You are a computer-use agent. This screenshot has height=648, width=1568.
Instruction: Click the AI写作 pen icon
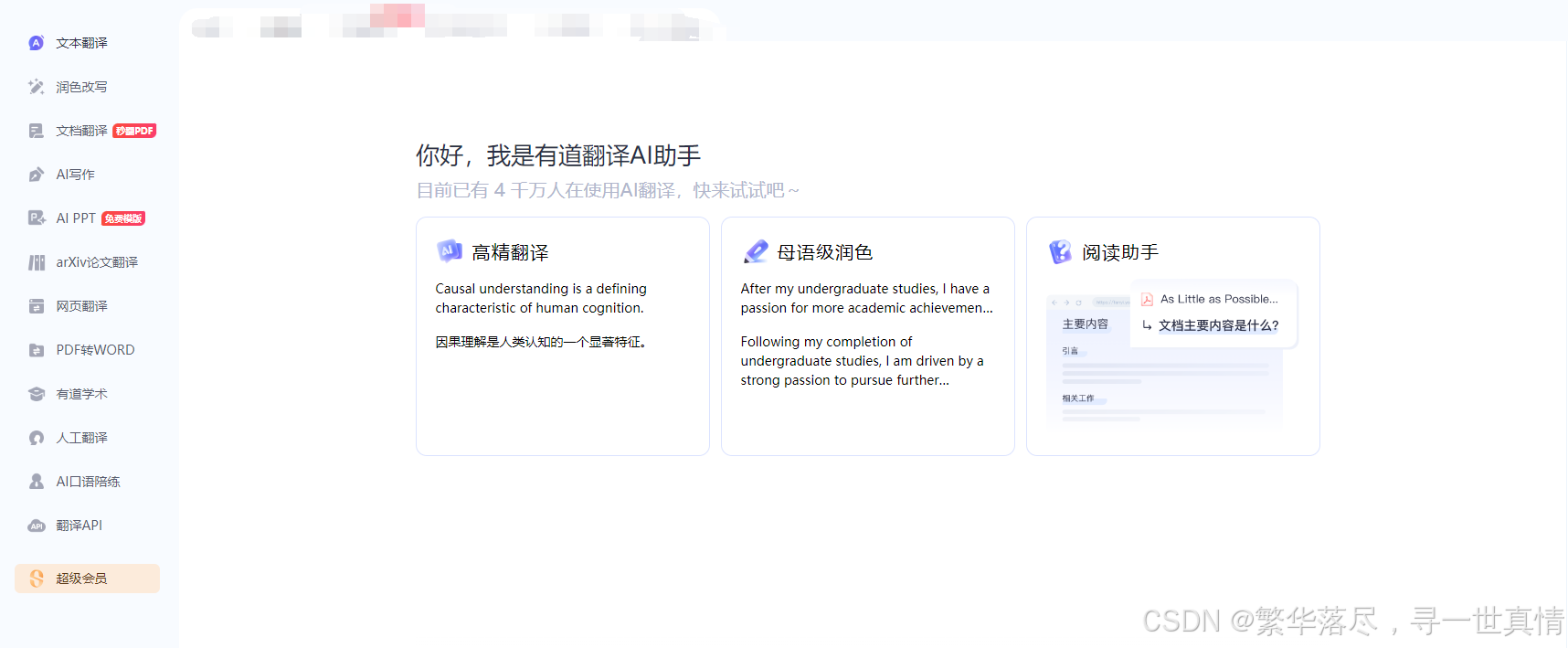pos(37,175)
